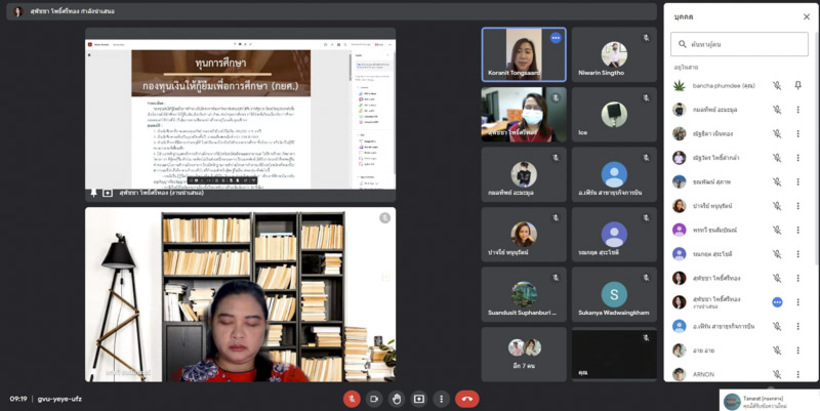820x411 pixels.
Task: Click the present screen icon in bottom bar
Action: 419,399
